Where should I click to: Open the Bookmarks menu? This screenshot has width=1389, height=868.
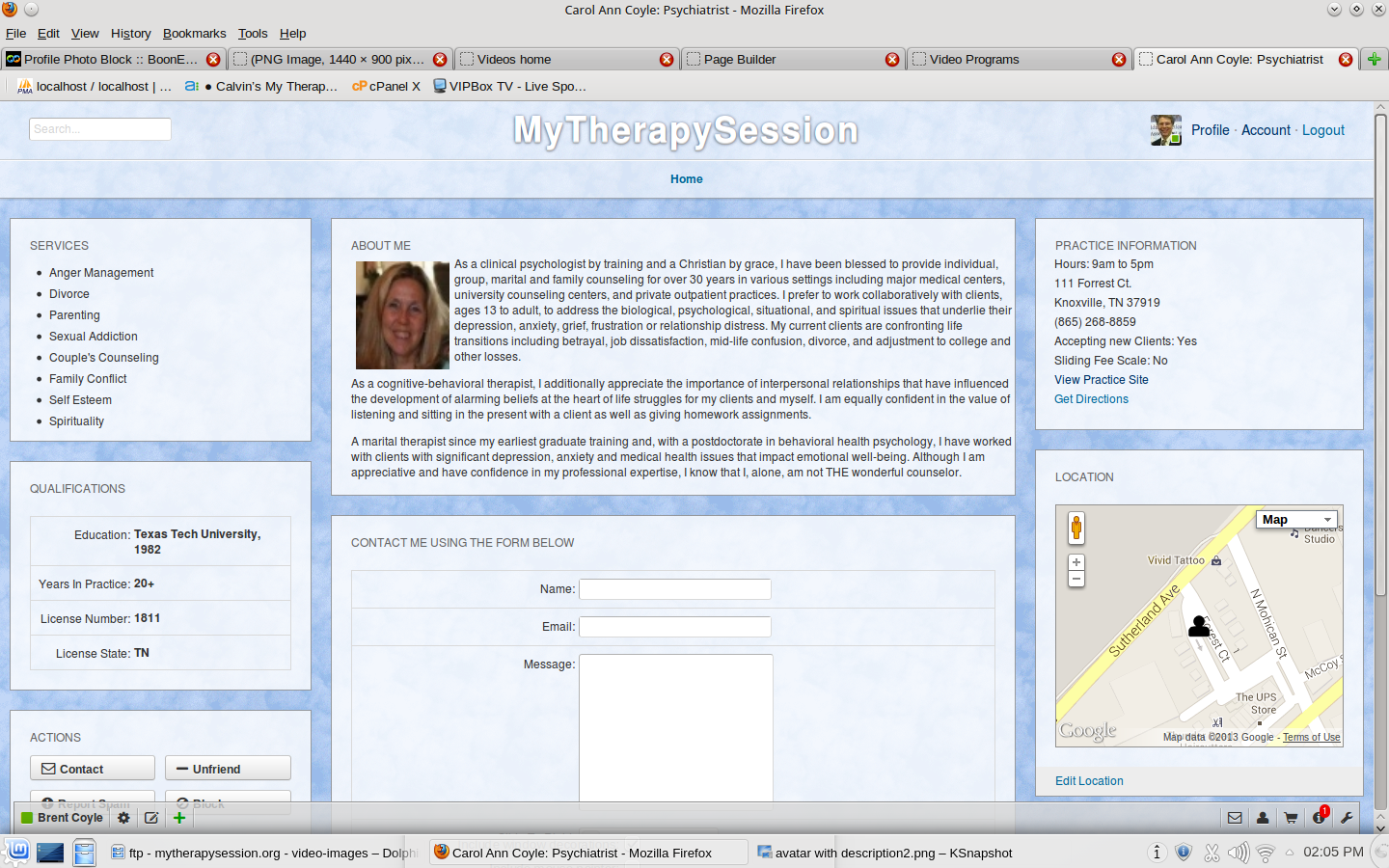(x=194, y=33)
